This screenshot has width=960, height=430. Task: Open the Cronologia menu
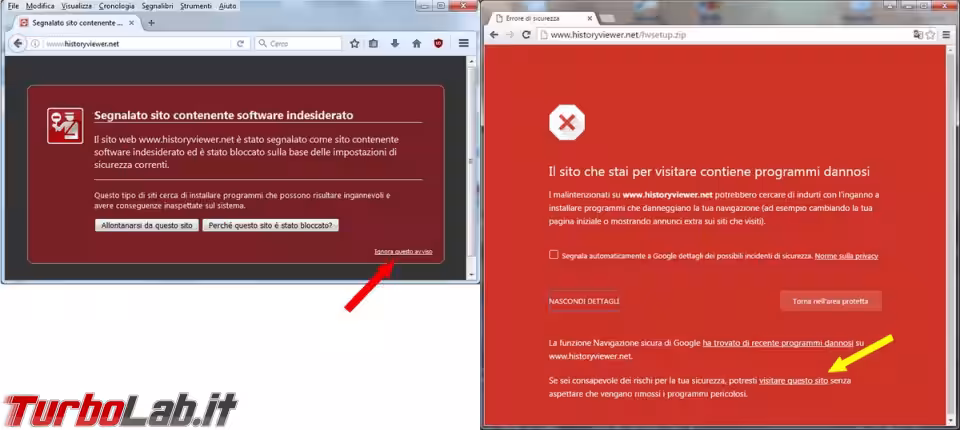coord(116,6)
